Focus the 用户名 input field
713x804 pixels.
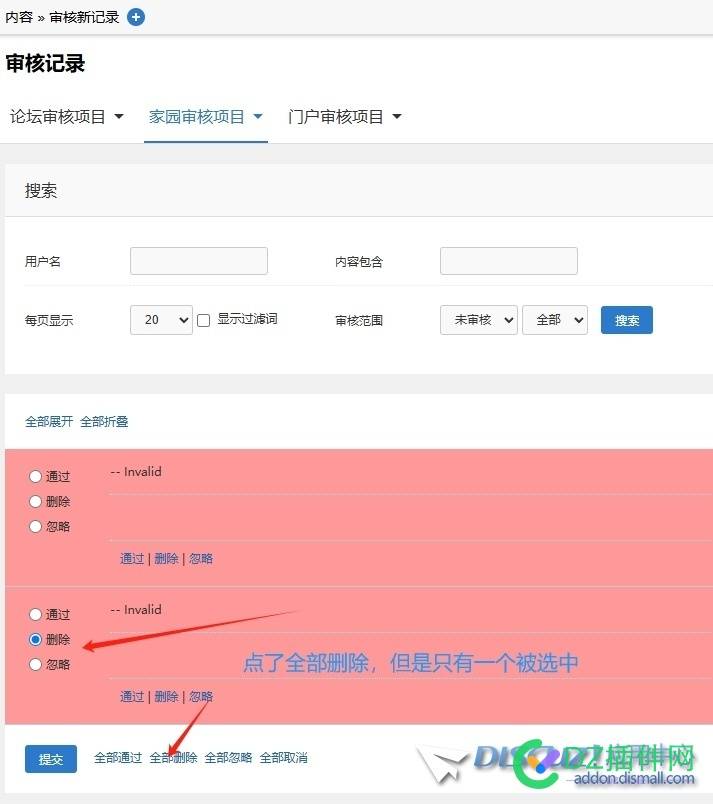click(x=199, y=261)
